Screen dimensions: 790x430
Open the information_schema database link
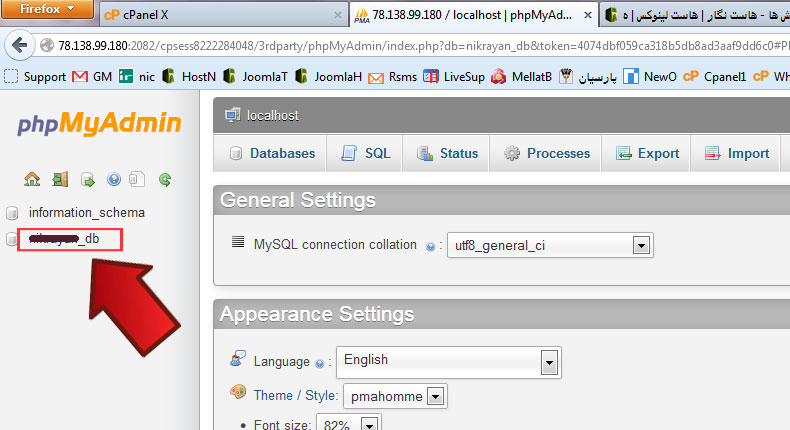(87, 212)
